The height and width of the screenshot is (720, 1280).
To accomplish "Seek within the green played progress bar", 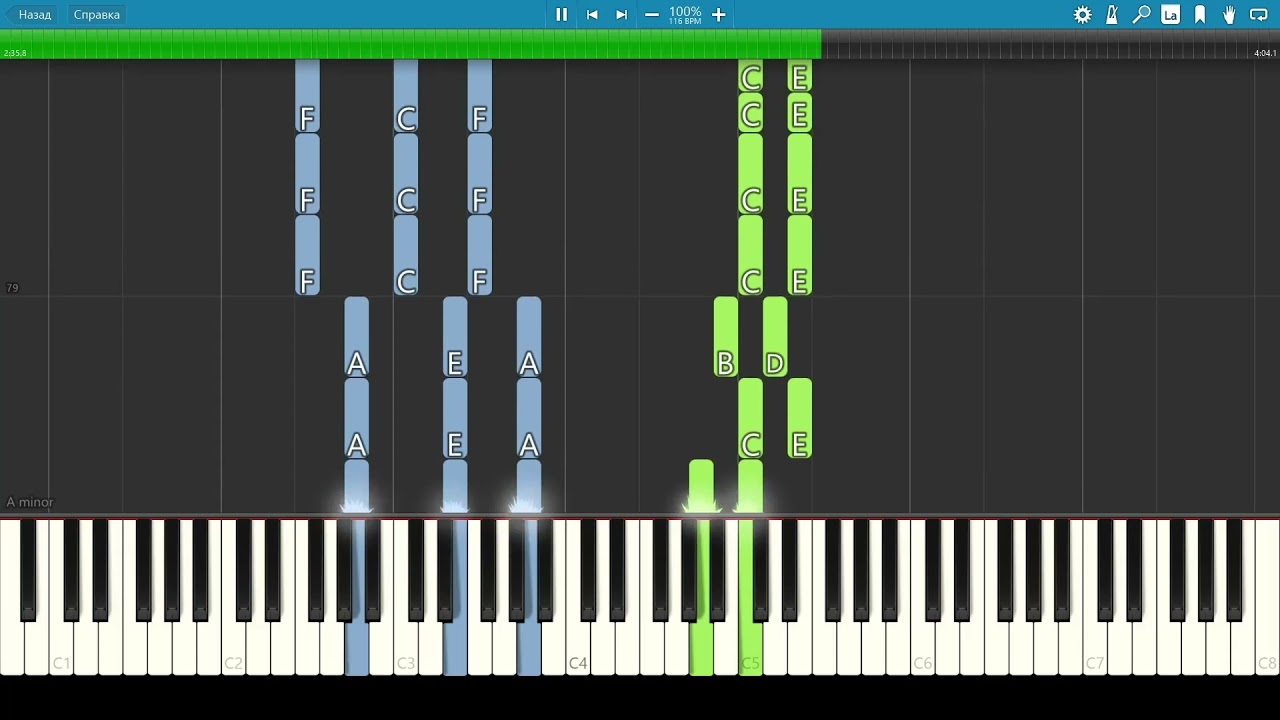I will tap(410, 44).
